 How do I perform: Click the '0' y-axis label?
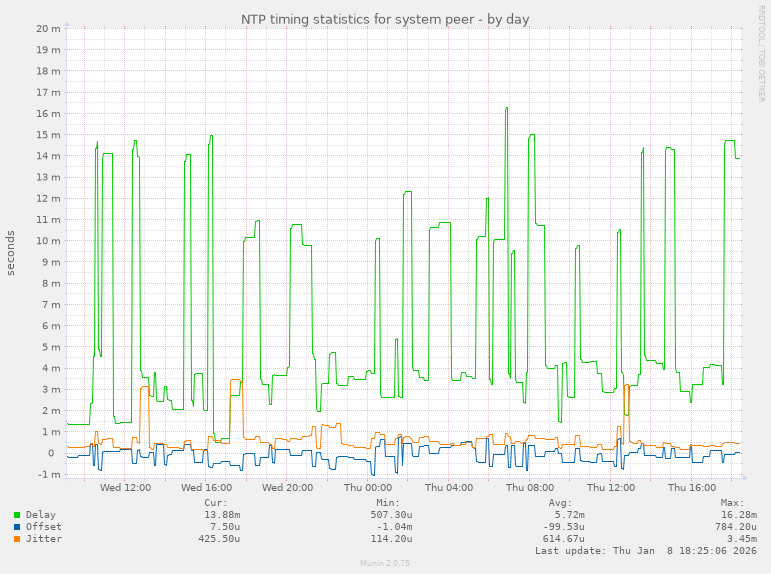51,453
